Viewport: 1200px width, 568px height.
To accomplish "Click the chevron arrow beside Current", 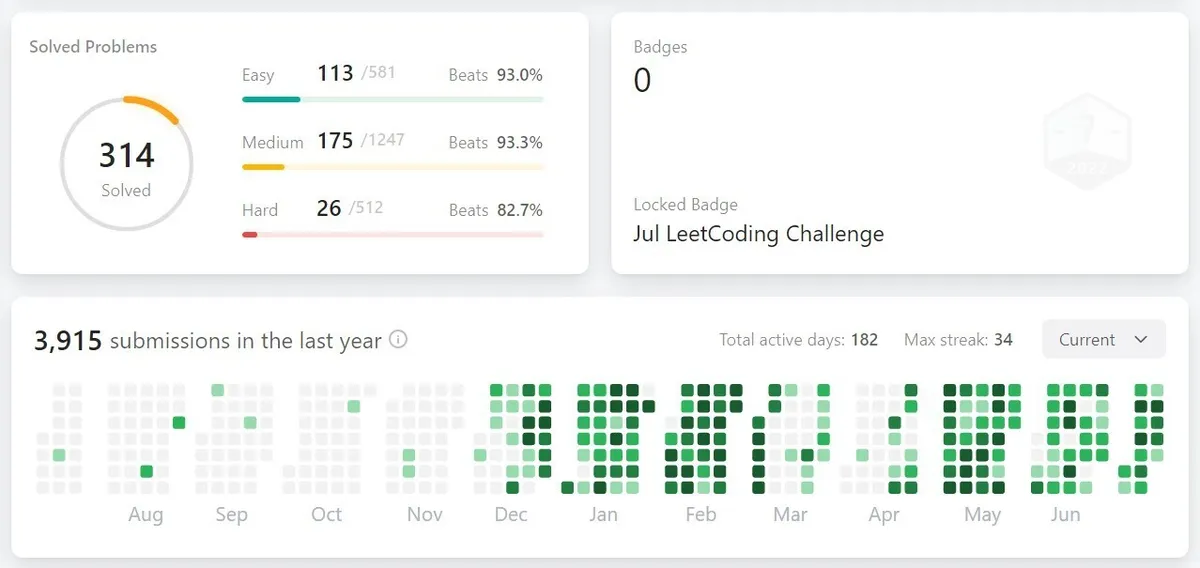I will coord(1141,340).
